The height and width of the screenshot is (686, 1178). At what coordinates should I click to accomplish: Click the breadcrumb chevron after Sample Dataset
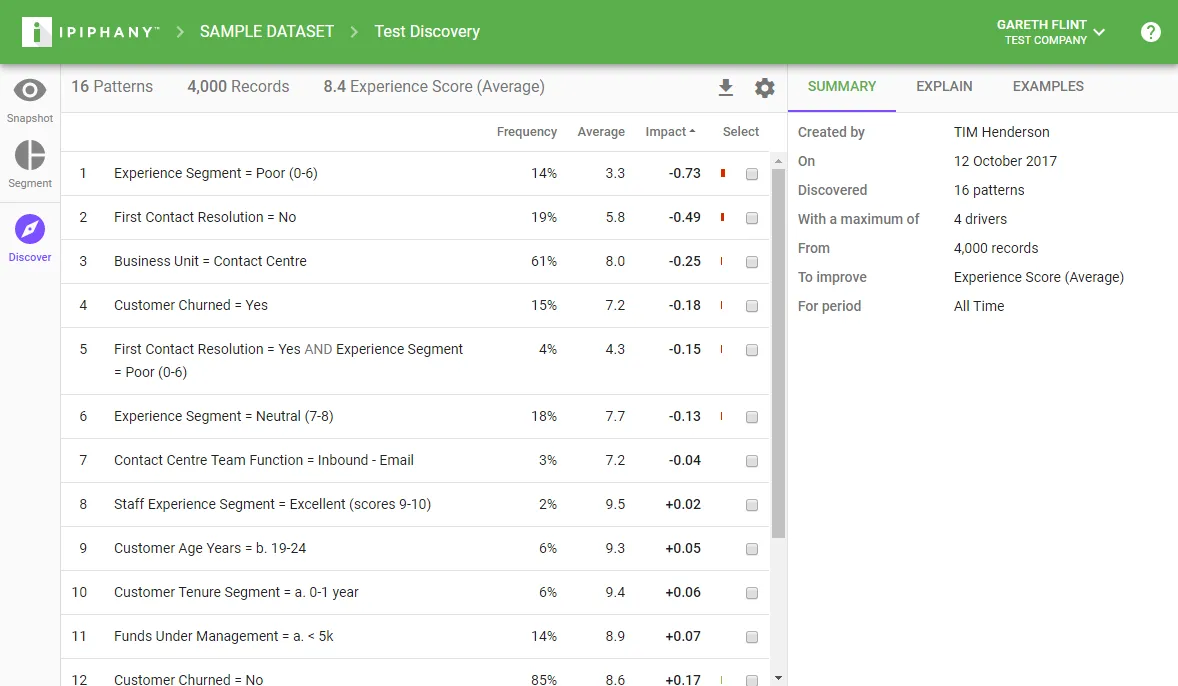(x=354, y=32)
